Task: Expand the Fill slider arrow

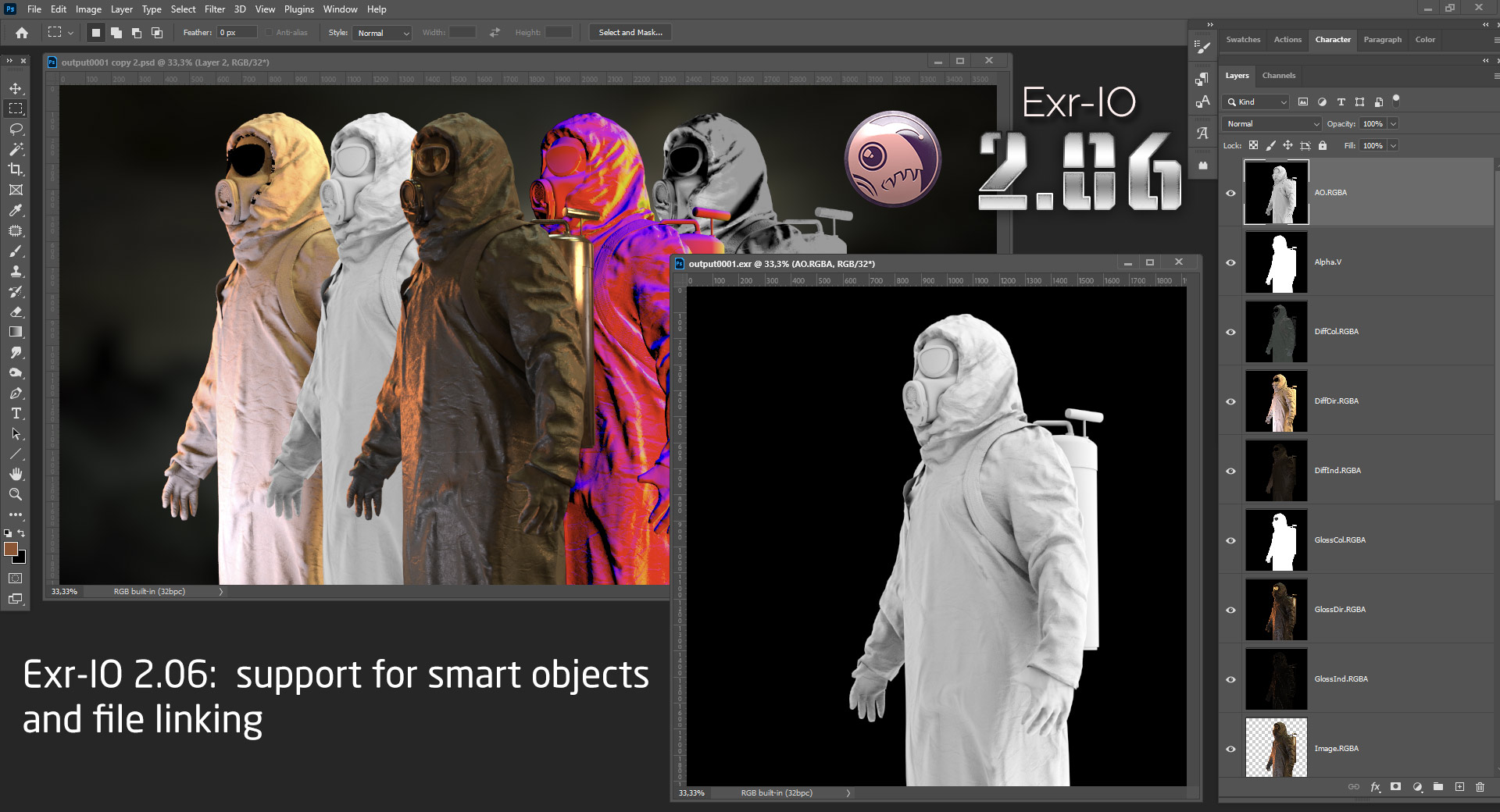Action: pyautogui.click(x=1393, y=145)
